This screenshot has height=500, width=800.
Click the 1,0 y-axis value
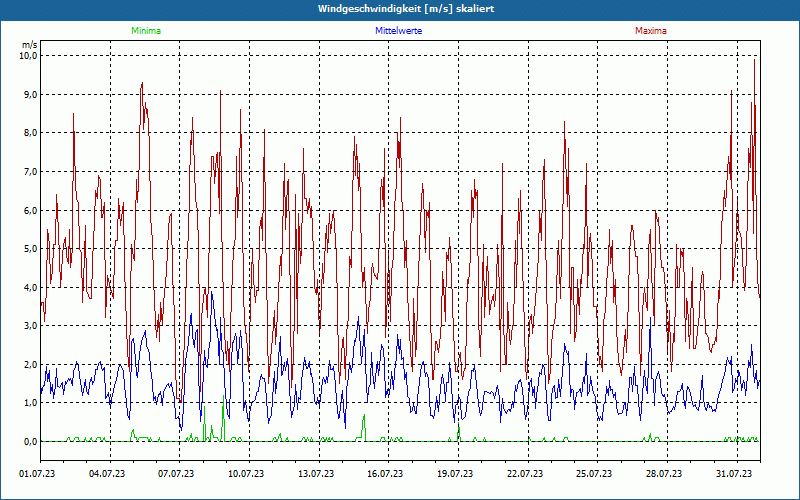[31, 403]
